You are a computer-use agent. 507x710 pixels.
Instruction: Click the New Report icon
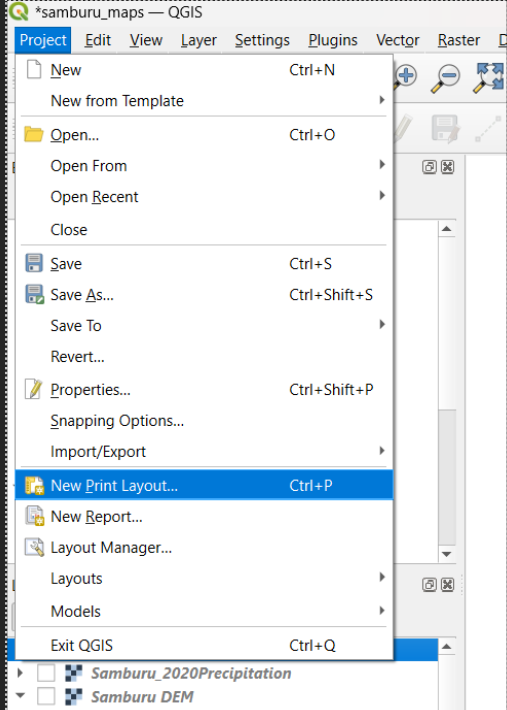34,516
